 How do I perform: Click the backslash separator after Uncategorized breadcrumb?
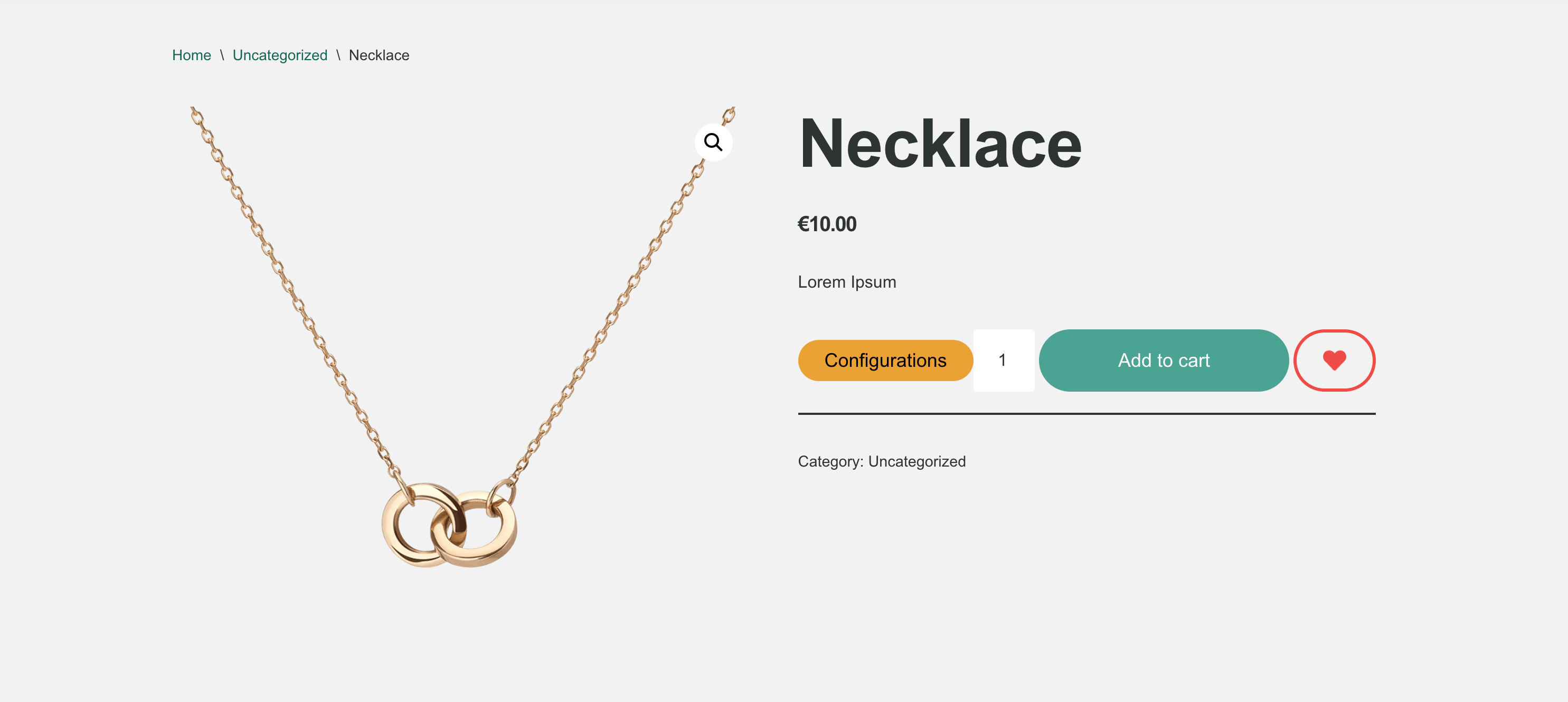[338, 55]
